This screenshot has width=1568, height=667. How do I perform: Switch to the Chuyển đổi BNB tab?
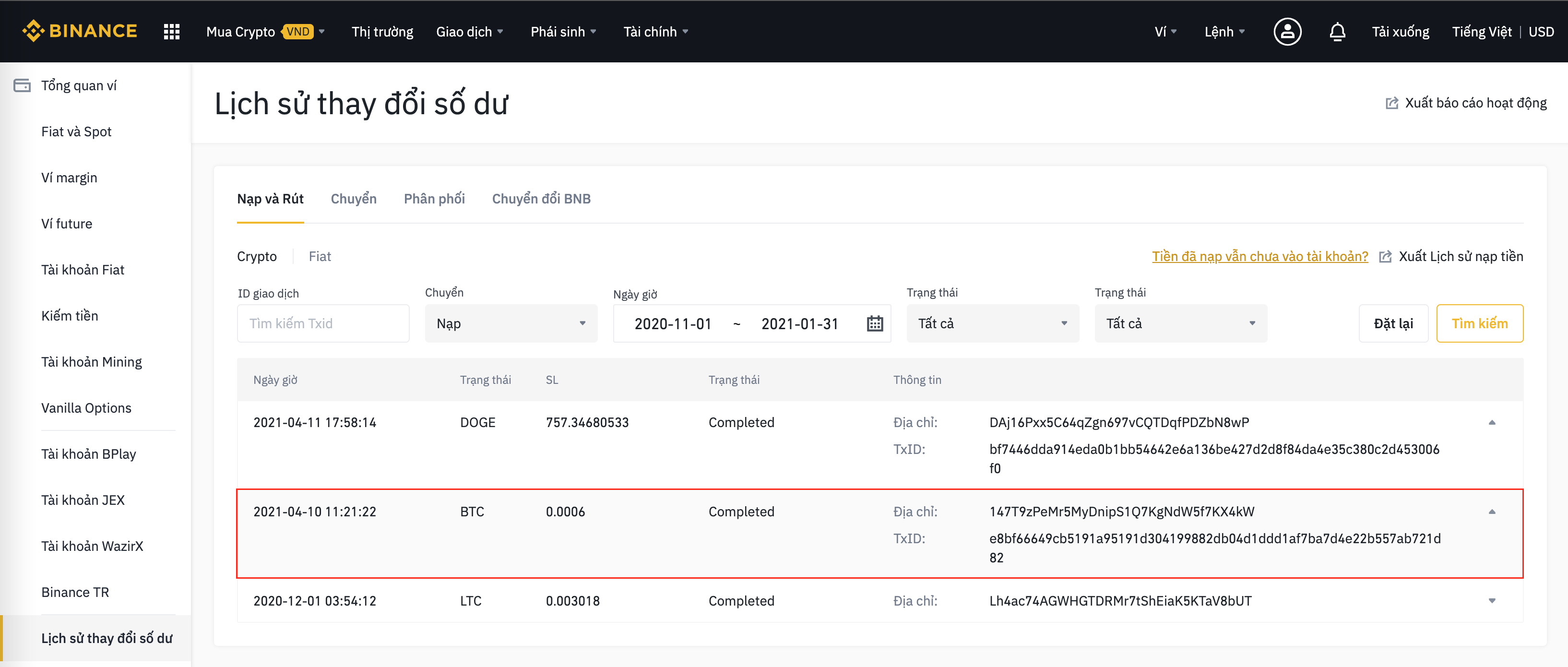(541, 199)
